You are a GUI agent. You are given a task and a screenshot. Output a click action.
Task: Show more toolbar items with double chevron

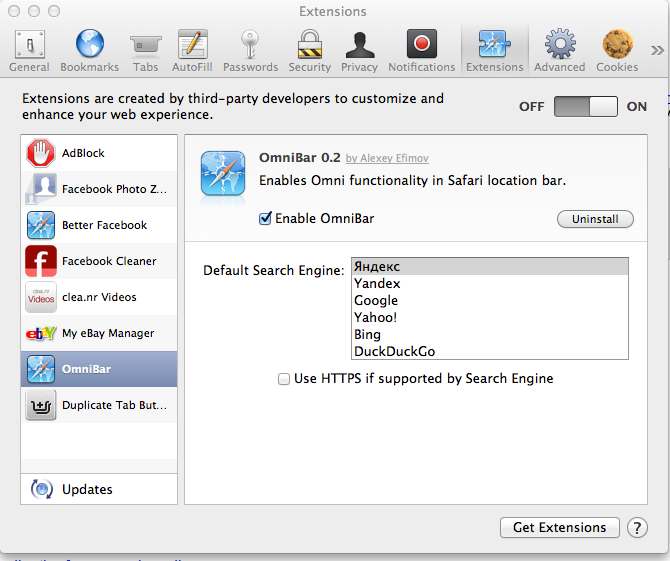click(657, 50)
